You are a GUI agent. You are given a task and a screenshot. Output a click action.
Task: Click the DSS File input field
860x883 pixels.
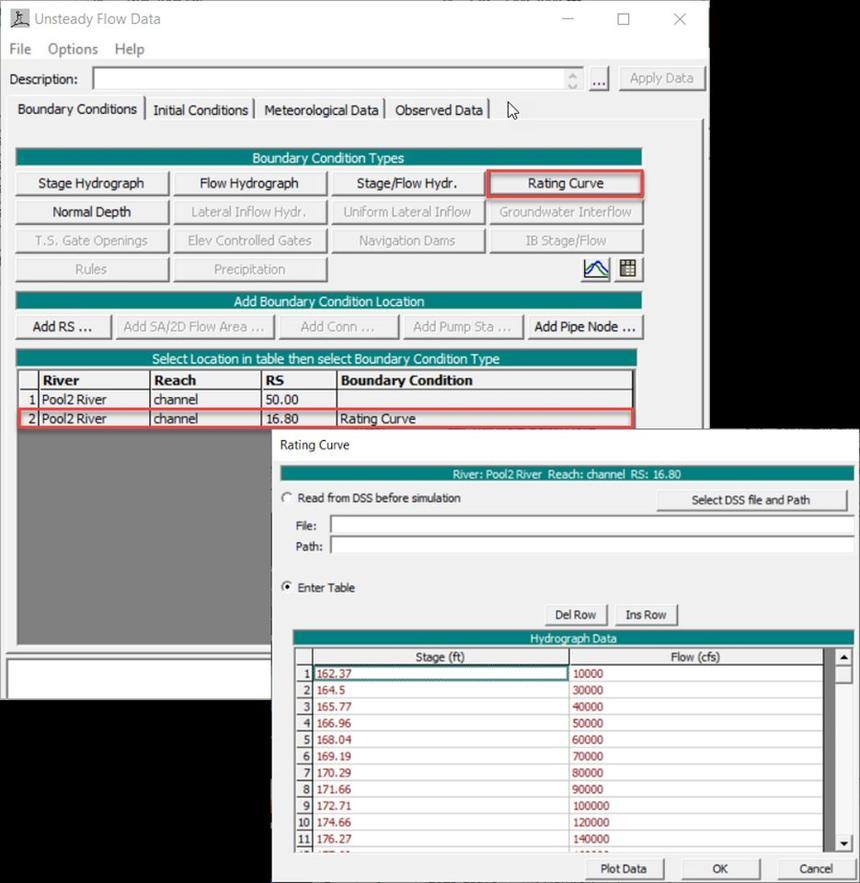click(592, 525)
